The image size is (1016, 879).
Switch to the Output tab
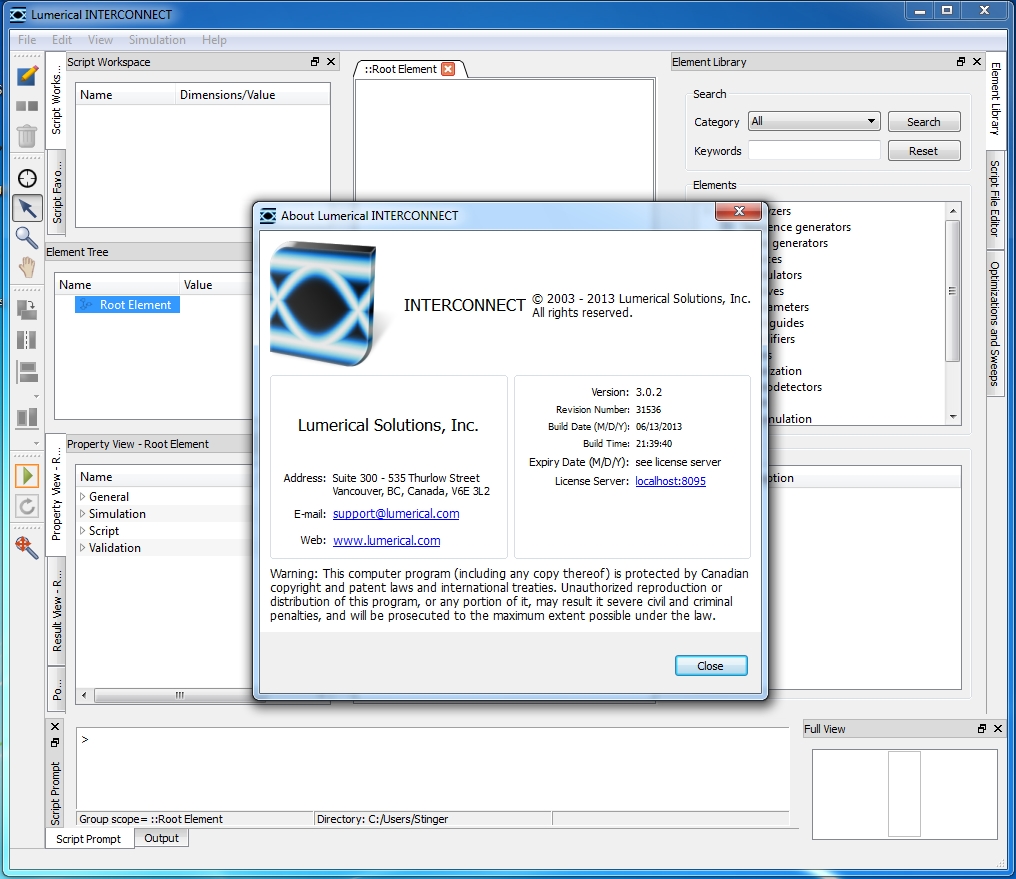click(161, 838)
